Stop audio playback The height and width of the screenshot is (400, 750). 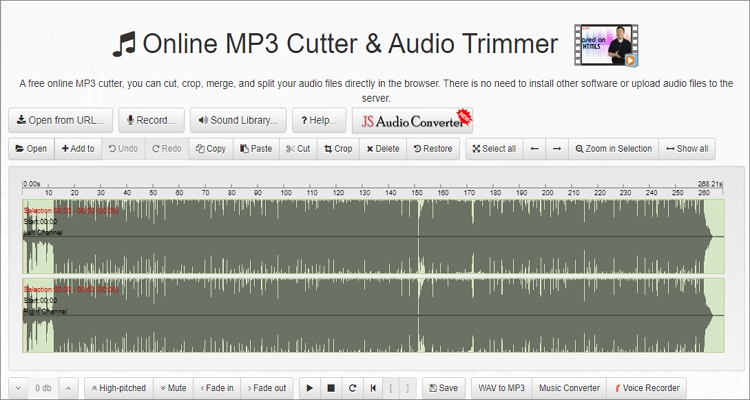(331, 388)
